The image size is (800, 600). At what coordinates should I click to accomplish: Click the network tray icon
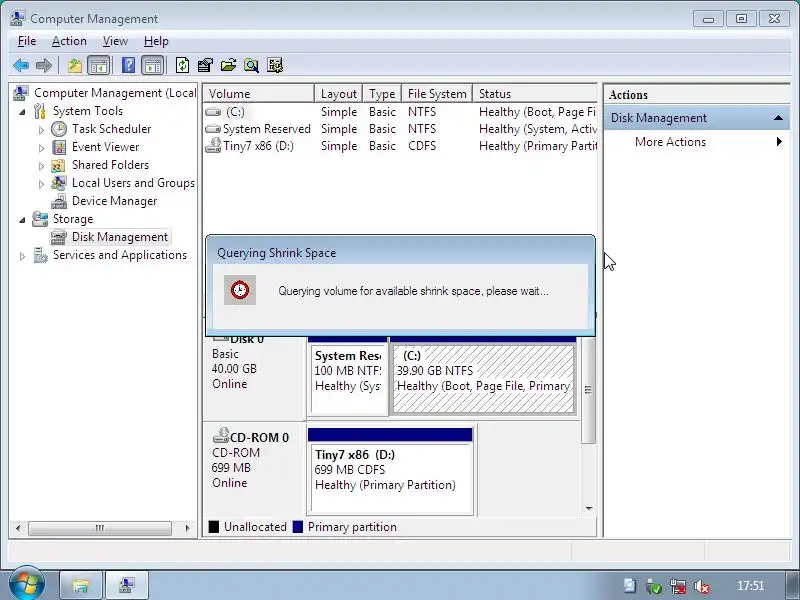coord(678,586)
